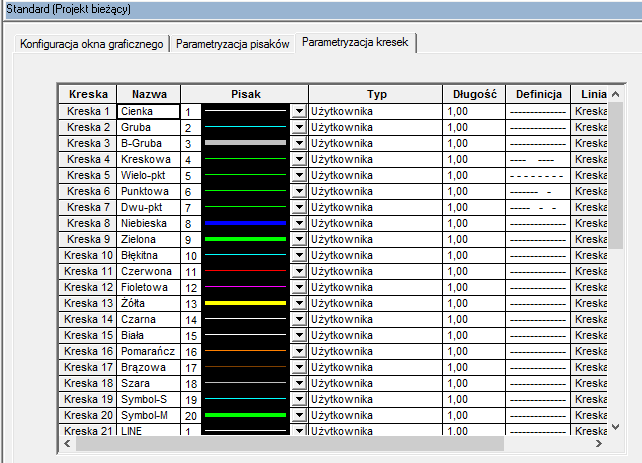Screen dimensions: 642x463
Task: Click the table's vertical scroll down arrow
Action: (x=615, y=427)
